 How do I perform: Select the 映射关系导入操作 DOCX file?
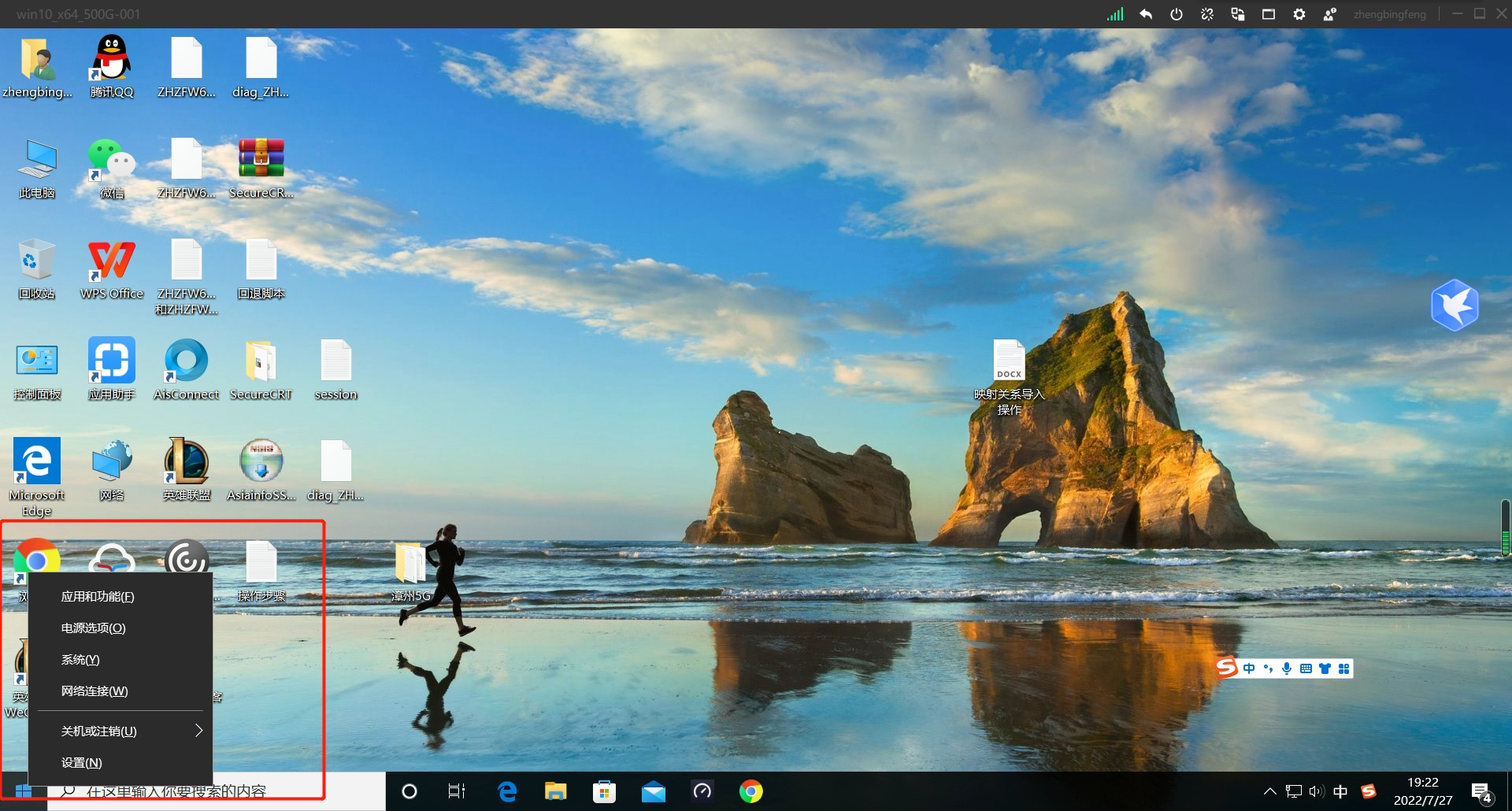pos(1010,377)
